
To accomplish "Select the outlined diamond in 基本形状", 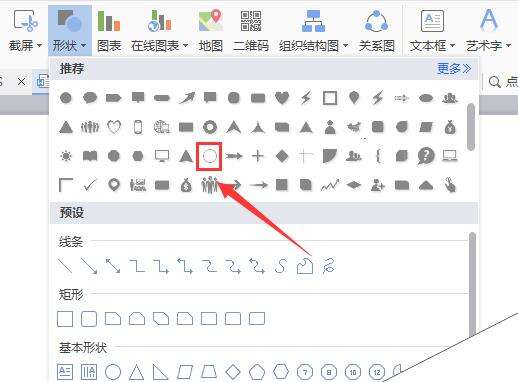I will click(x=233, y=372).
